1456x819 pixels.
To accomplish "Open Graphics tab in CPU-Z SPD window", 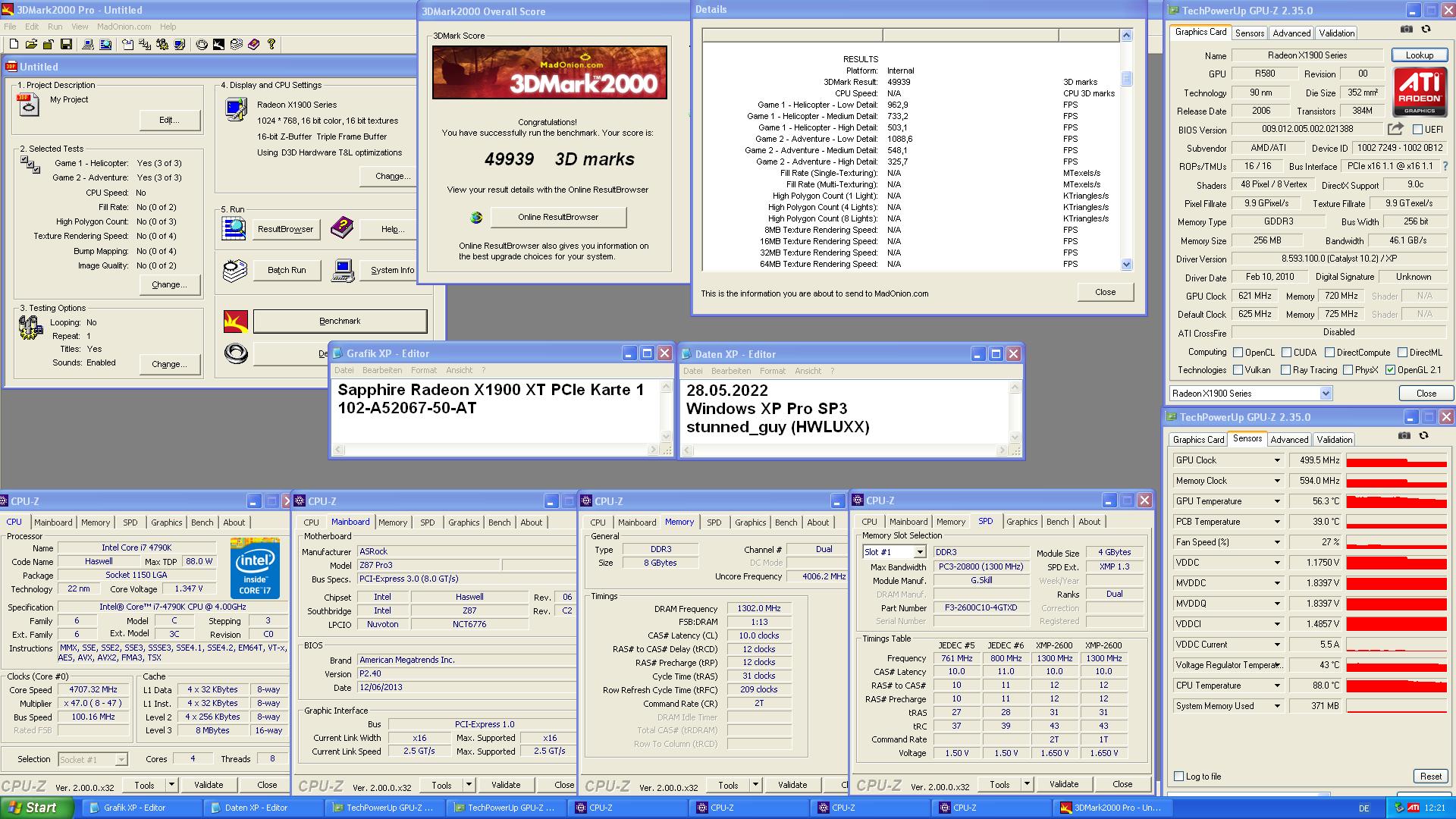I will pos(1021,522).
